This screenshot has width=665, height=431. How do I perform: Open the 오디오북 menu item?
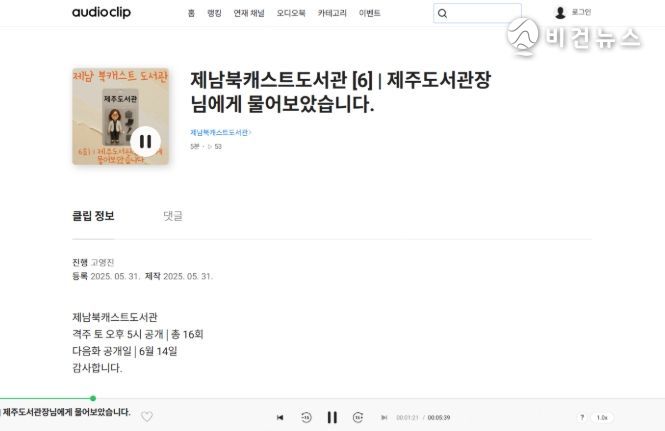[x=291, y=13]
